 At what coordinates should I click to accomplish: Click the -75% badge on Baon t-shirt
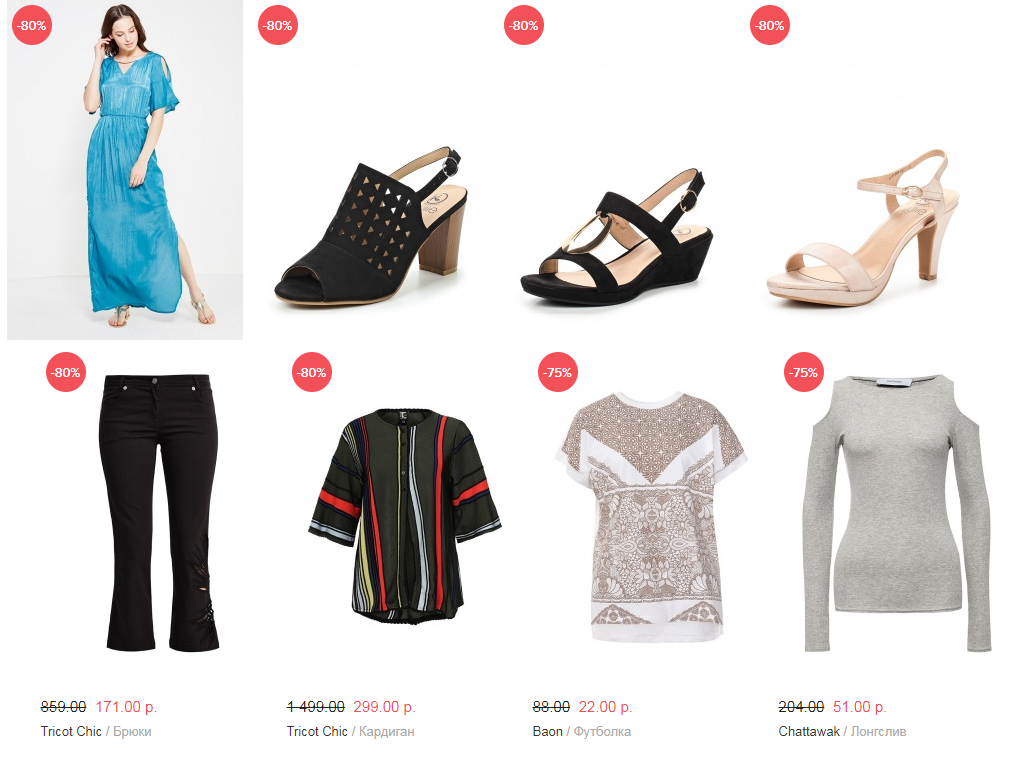click(x=558, y=372)
